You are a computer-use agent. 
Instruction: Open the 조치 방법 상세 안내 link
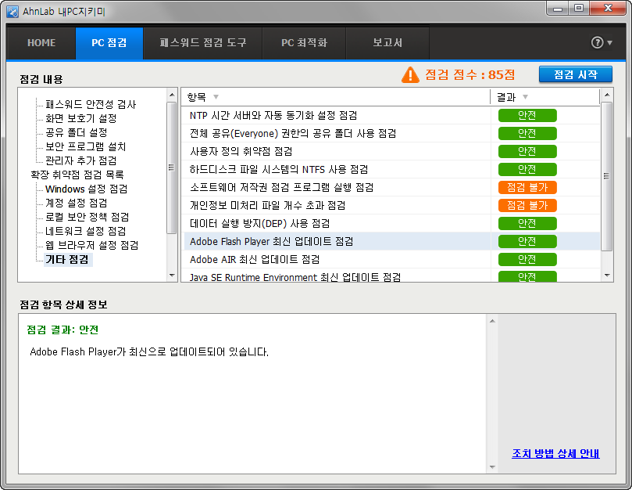pyautogui.click(x=555, y=453)
